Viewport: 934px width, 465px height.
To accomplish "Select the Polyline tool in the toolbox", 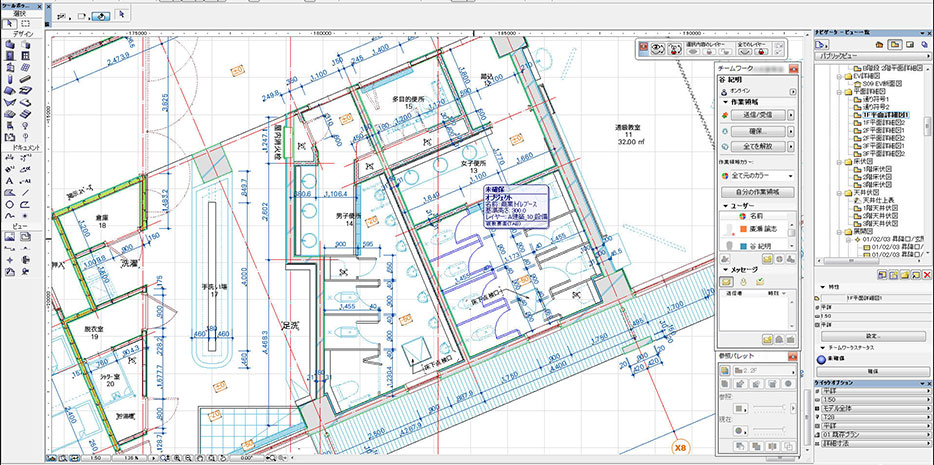I will tap(26, 205).
